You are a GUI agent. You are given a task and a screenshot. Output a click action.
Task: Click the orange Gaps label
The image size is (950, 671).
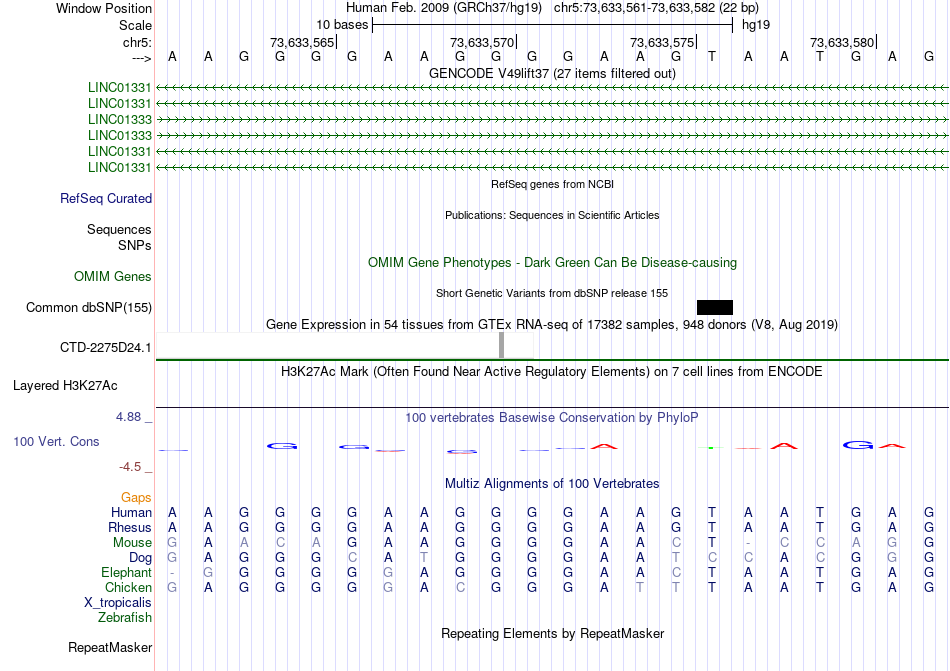pos(136,498)
